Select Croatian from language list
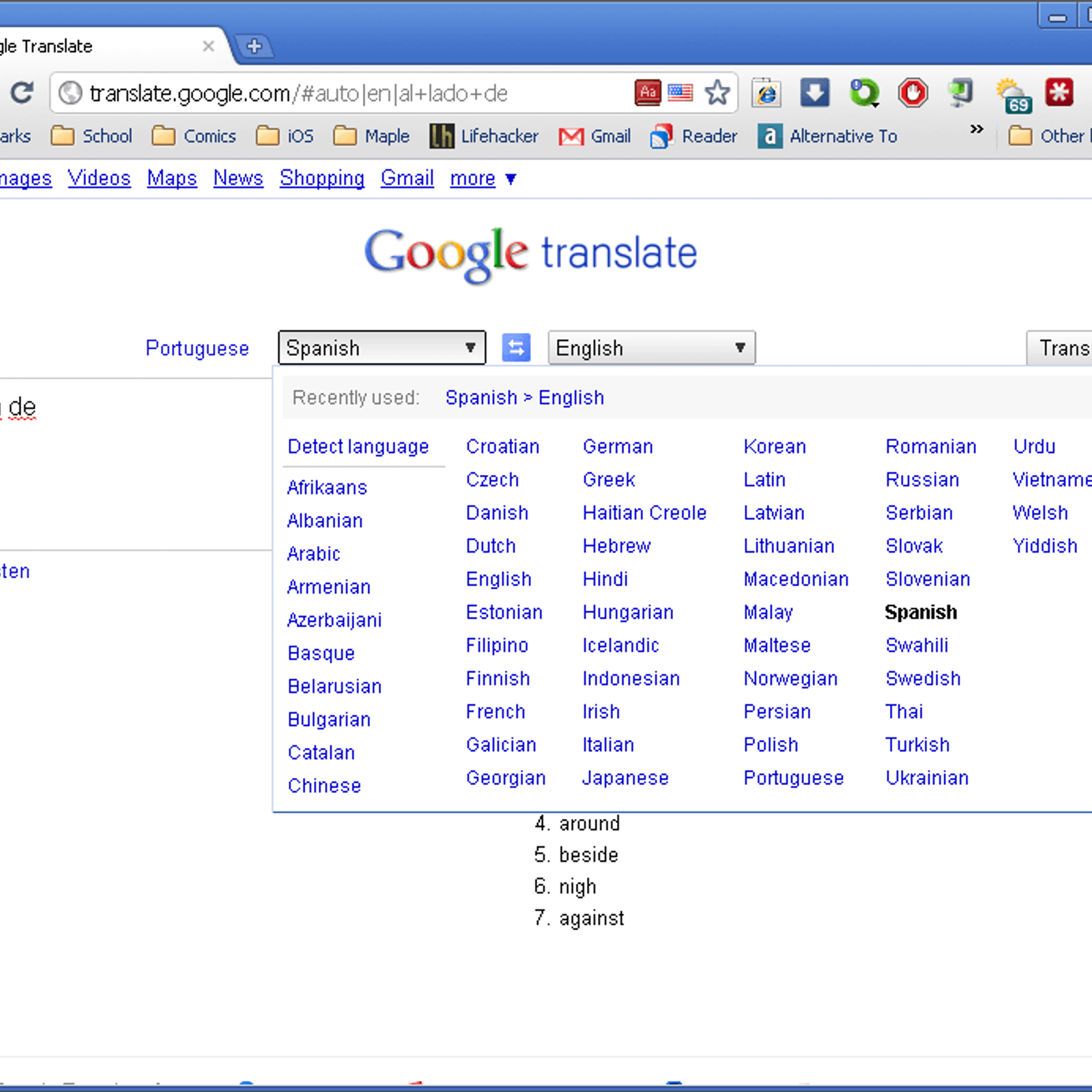The height and width of the screenshot is (1092, 1092). tap(503, 446)
